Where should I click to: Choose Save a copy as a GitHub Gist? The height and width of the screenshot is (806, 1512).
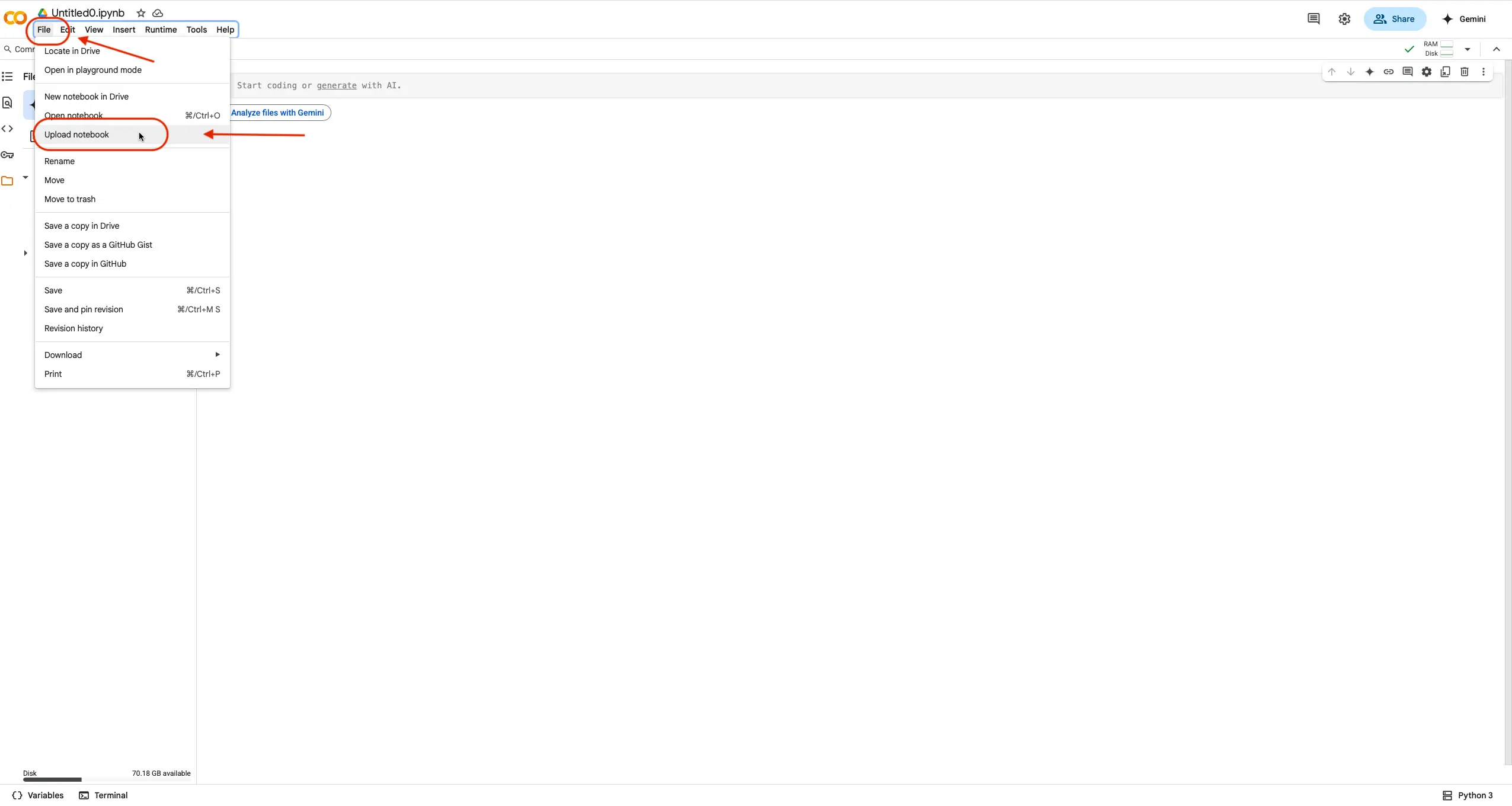132,245
